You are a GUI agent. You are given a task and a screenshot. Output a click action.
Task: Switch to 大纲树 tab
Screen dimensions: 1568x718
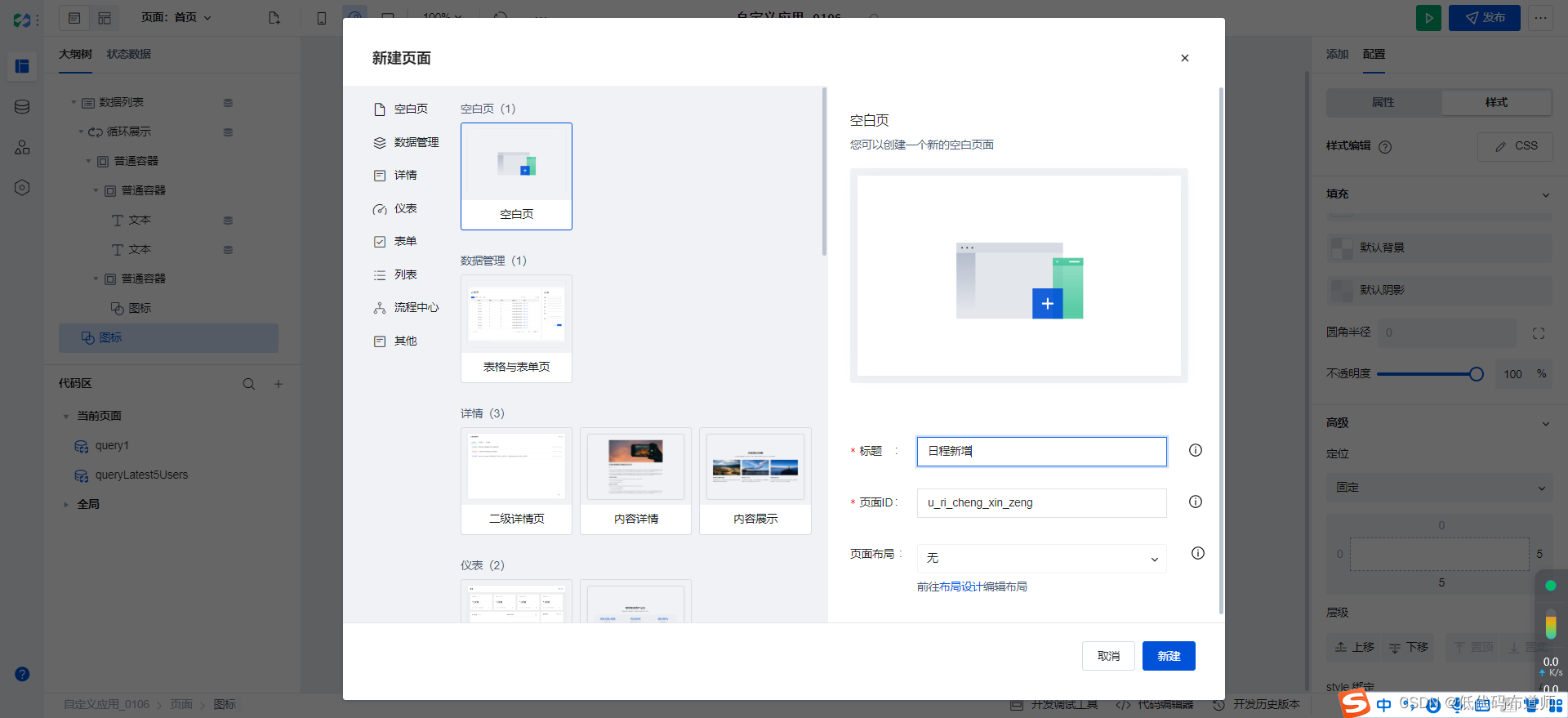(x=75, y=54)
